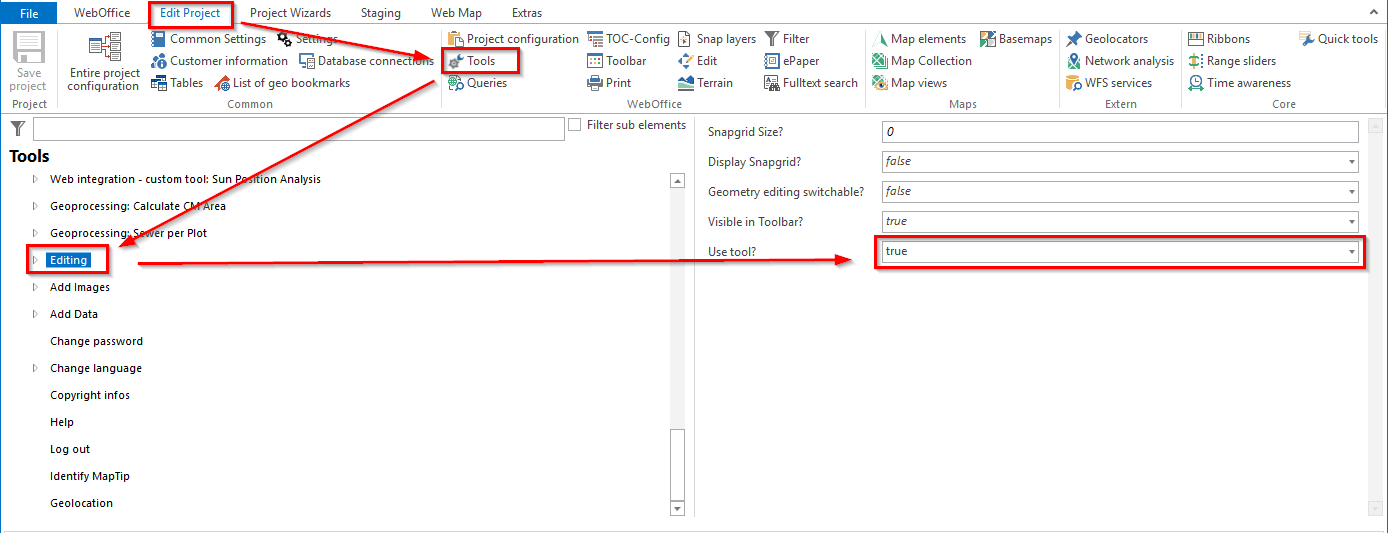Image resolution: width=1388 pixels, height=533 pixels.
Task: Expand the Add Images node
Action: pyautogui.click(x=35, y=287)
